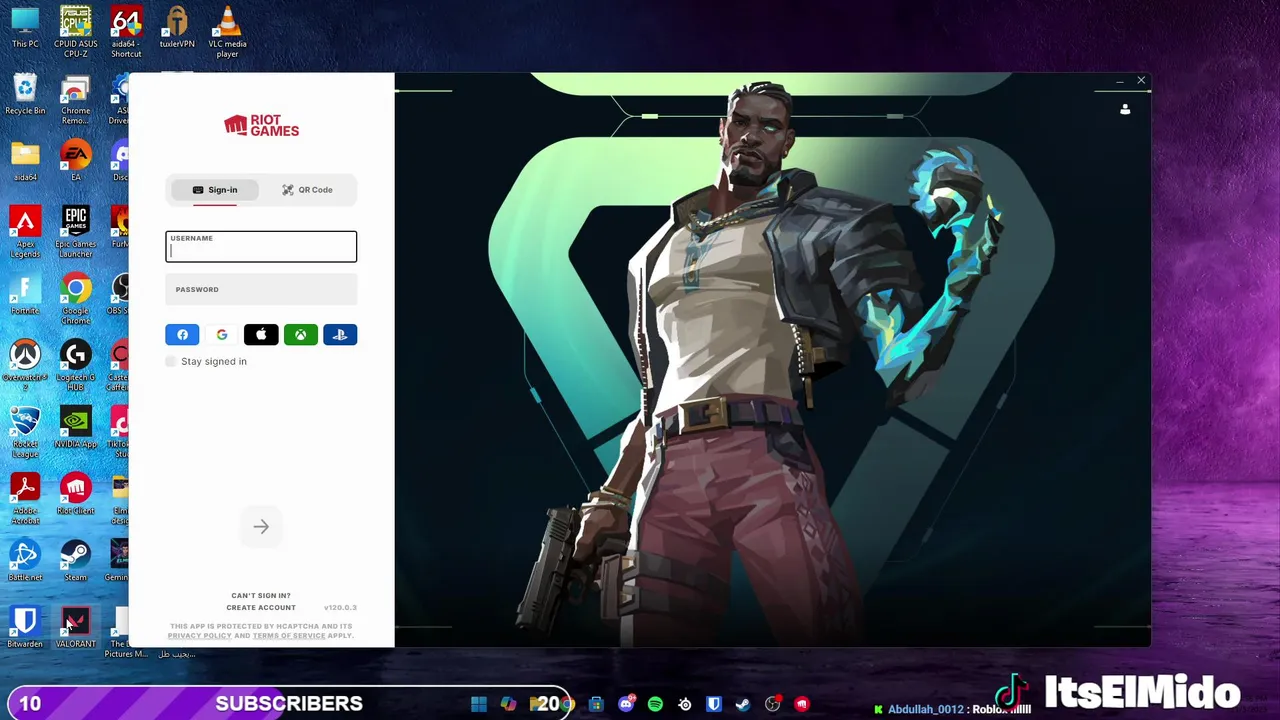The width and height of the screenshot is (1280, 720).
Task: Select Rocket League desktop icon
Action: pos(25,432)
